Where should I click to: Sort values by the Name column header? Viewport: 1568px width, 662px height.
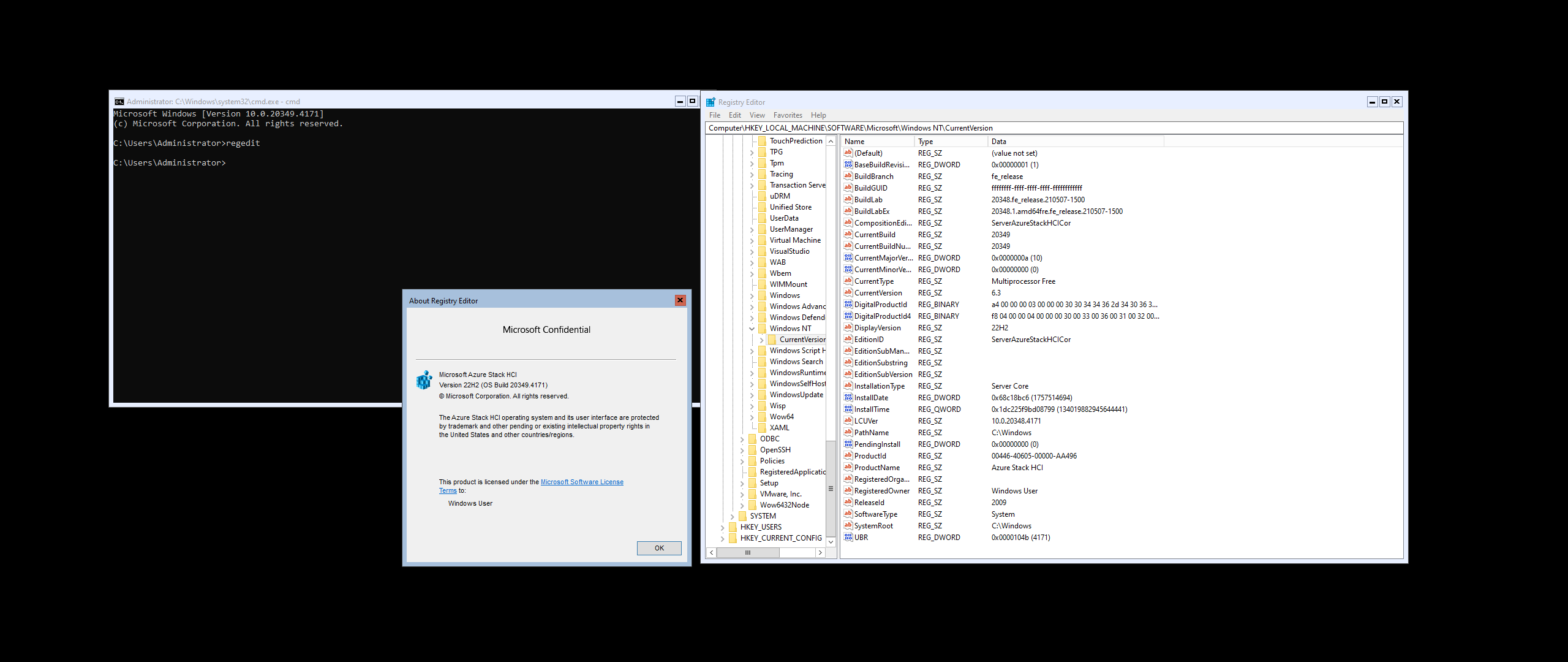(878, 142)
